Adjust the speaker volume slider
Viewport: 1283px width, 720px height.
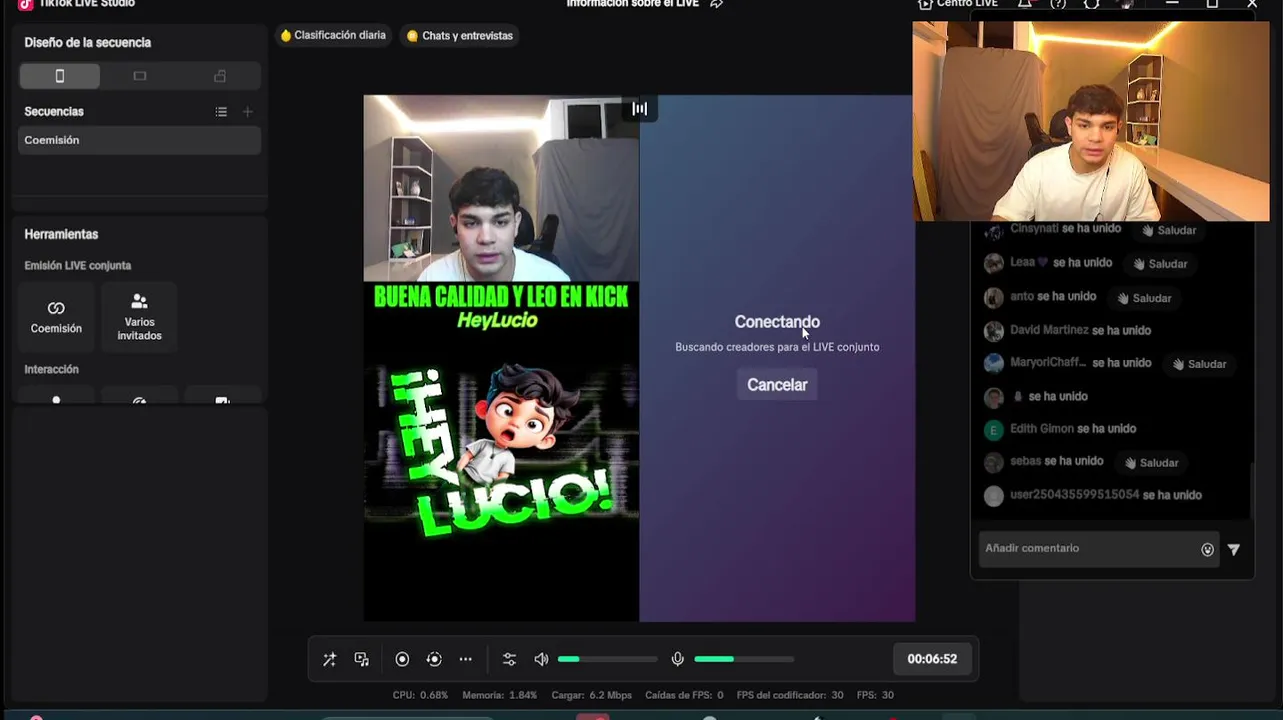[607, 659]
